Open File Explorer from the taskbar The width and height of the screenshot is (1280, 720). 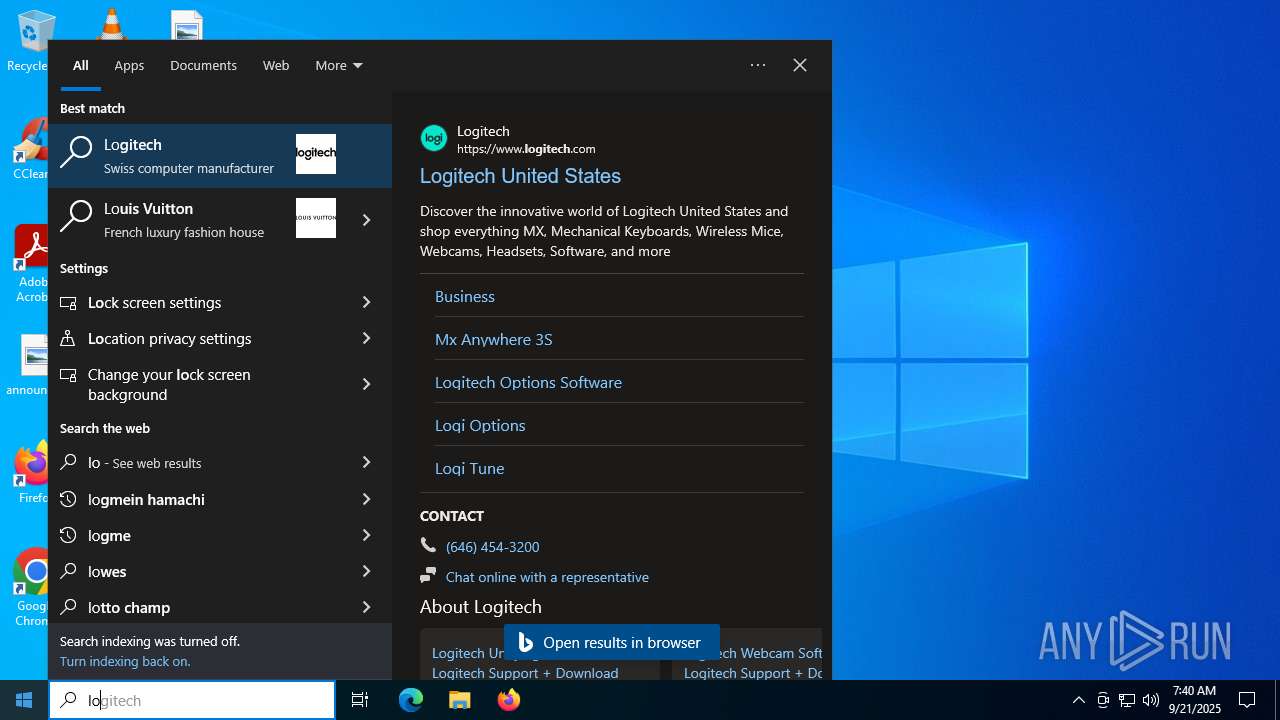click(x=459, y=700)
